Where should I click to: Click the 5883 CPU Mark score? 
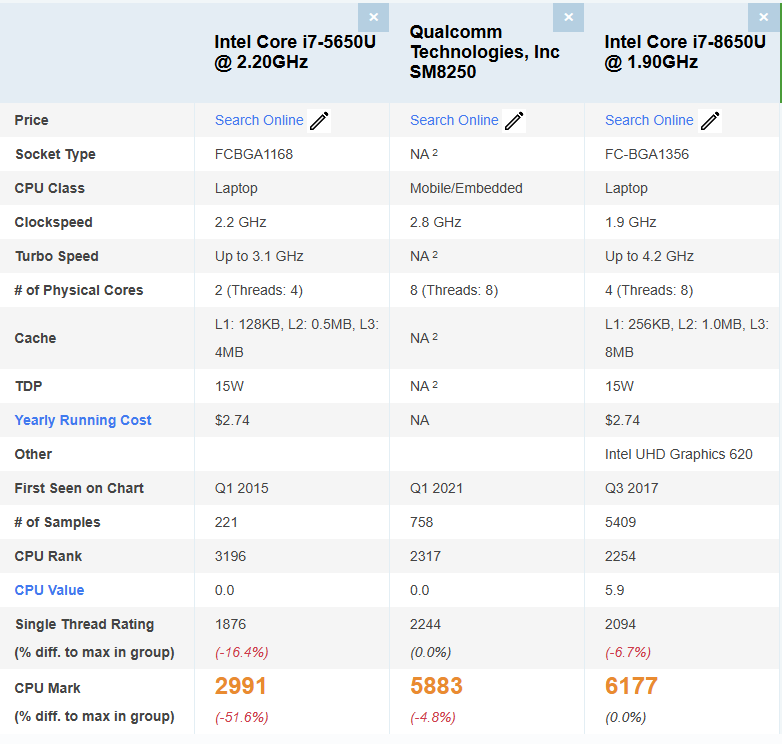coord(436,686)
